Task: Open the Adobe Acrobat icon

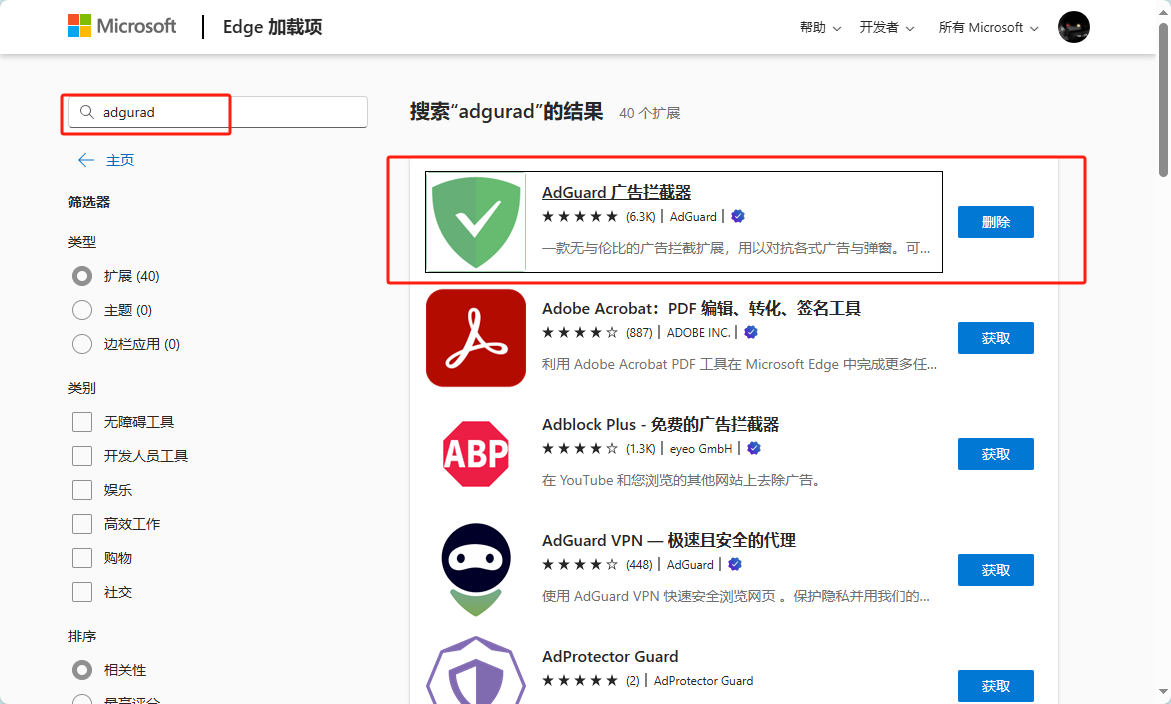Action: [476, 337]
